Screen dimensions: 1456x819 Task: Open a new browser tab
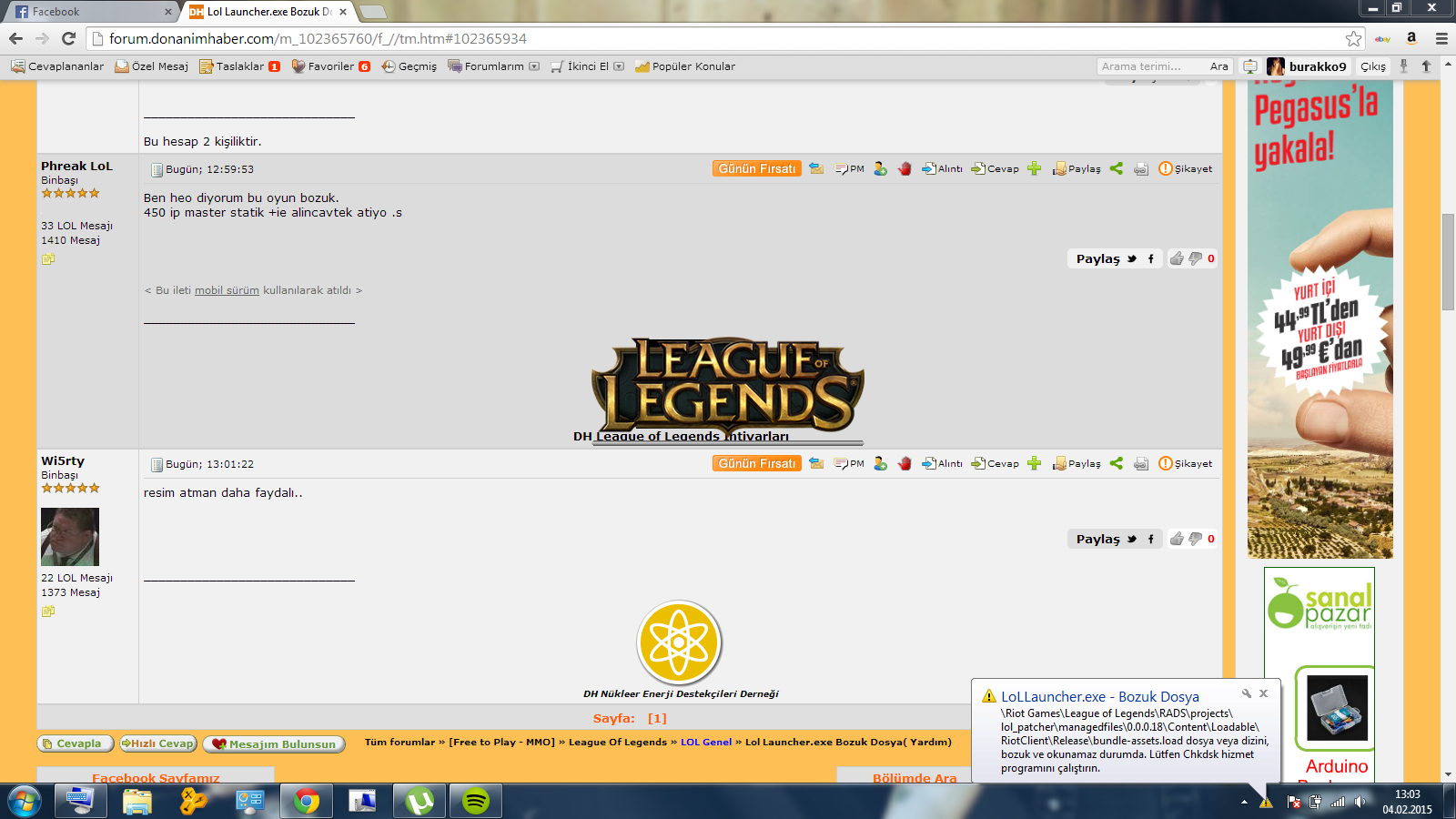tap(373, 12)
